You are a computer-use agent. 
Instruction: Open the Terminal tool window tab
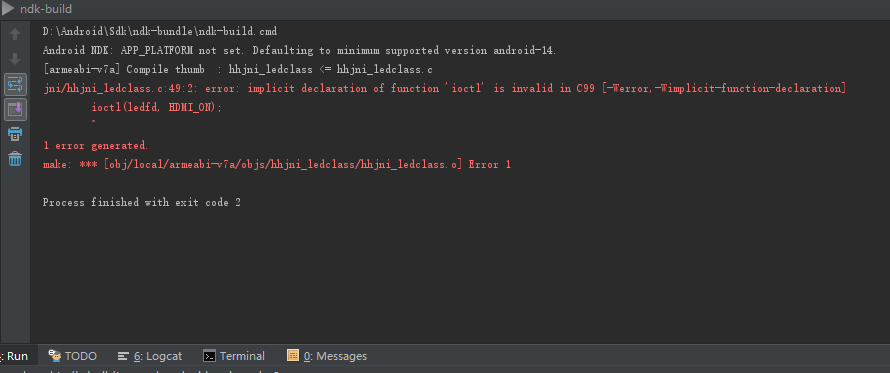pos(234,356)
